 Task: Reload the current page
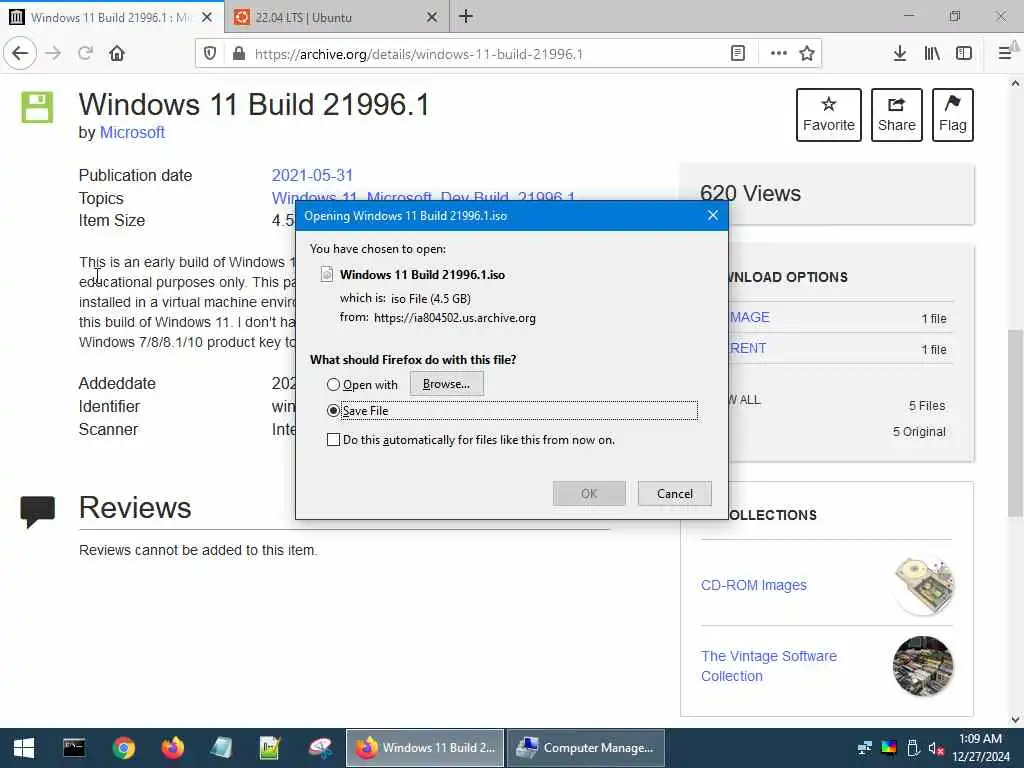(x=85, y=53)
